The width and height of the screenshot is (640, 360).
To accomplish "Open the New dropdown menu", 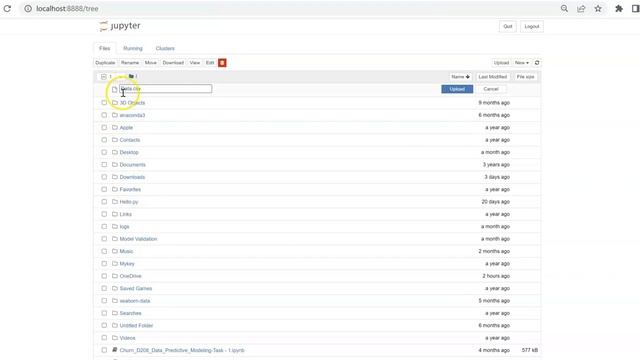I will [522, 63].
